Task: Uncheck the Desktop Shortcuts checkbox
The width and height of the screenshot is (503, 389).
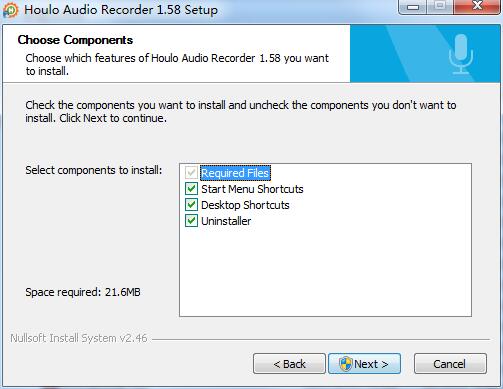Action: coord(191,205)
